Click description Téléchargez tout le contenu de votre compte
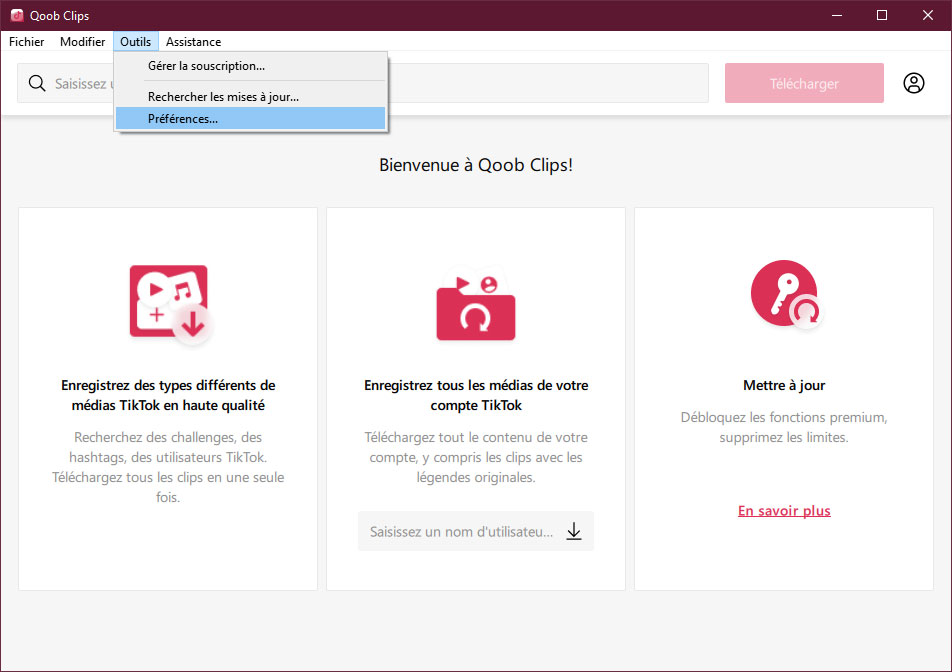This screenshot has height=672, width=952. [x=476, y=457]
